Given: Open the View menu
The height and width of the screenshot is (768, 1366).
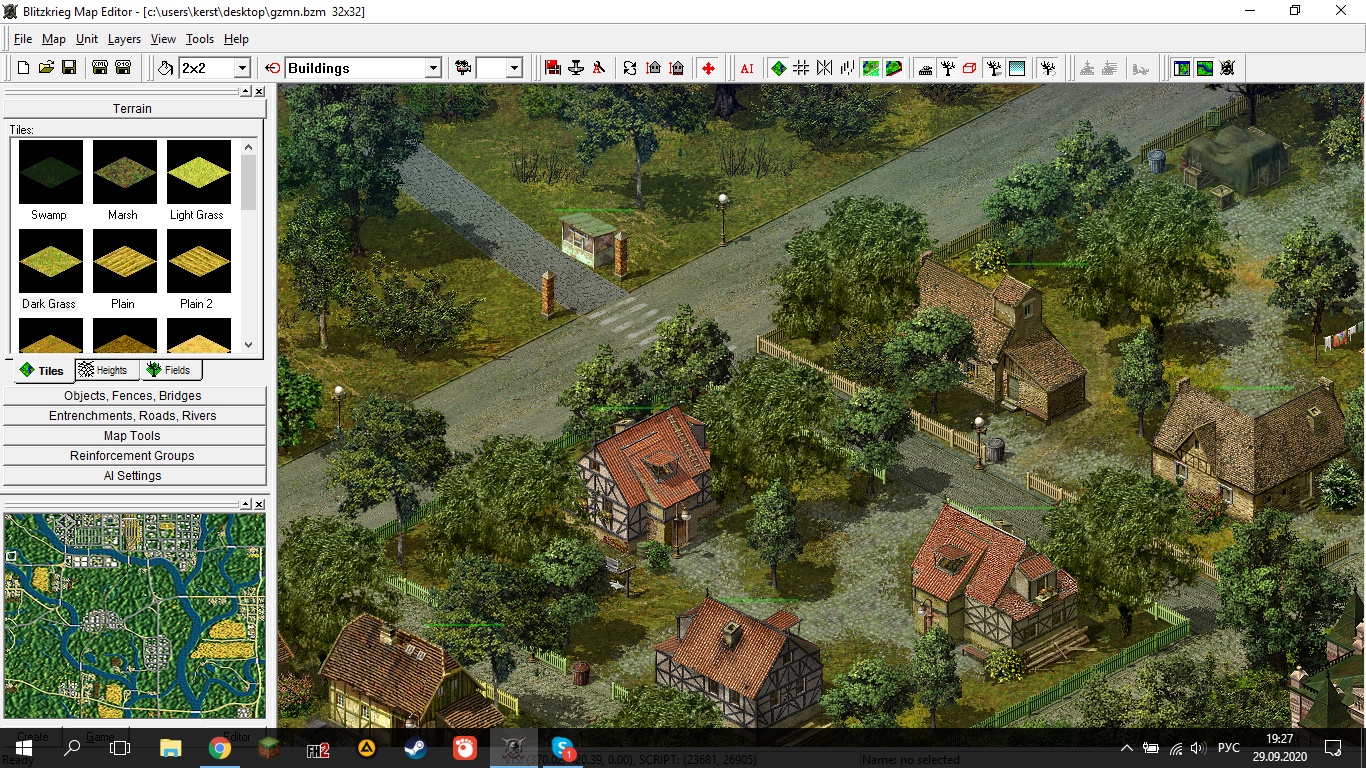Looking at the screenshot, I should [x=163, y=39].
